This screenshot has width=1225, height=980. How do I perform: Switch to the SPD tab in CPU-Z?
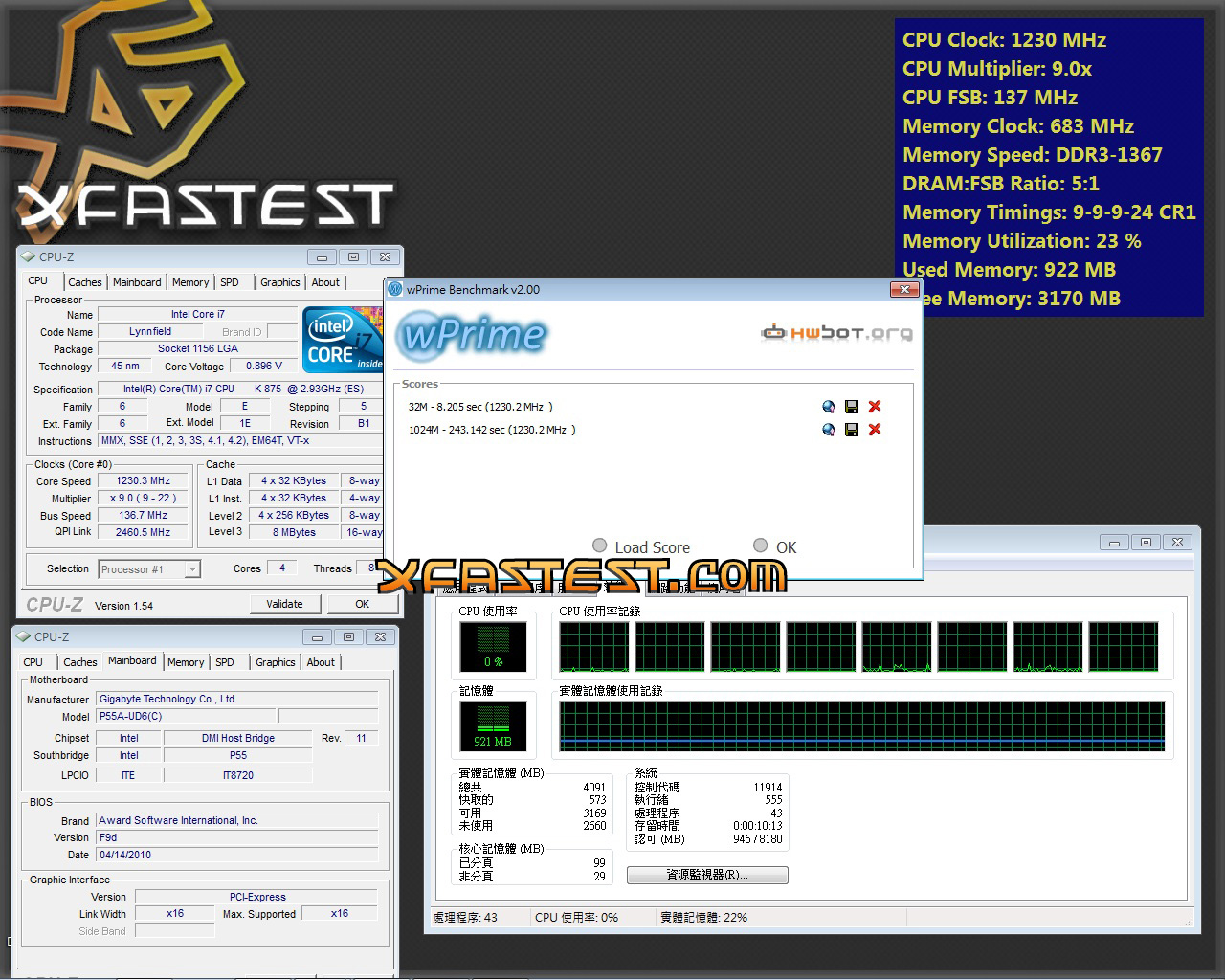point(230,282)
